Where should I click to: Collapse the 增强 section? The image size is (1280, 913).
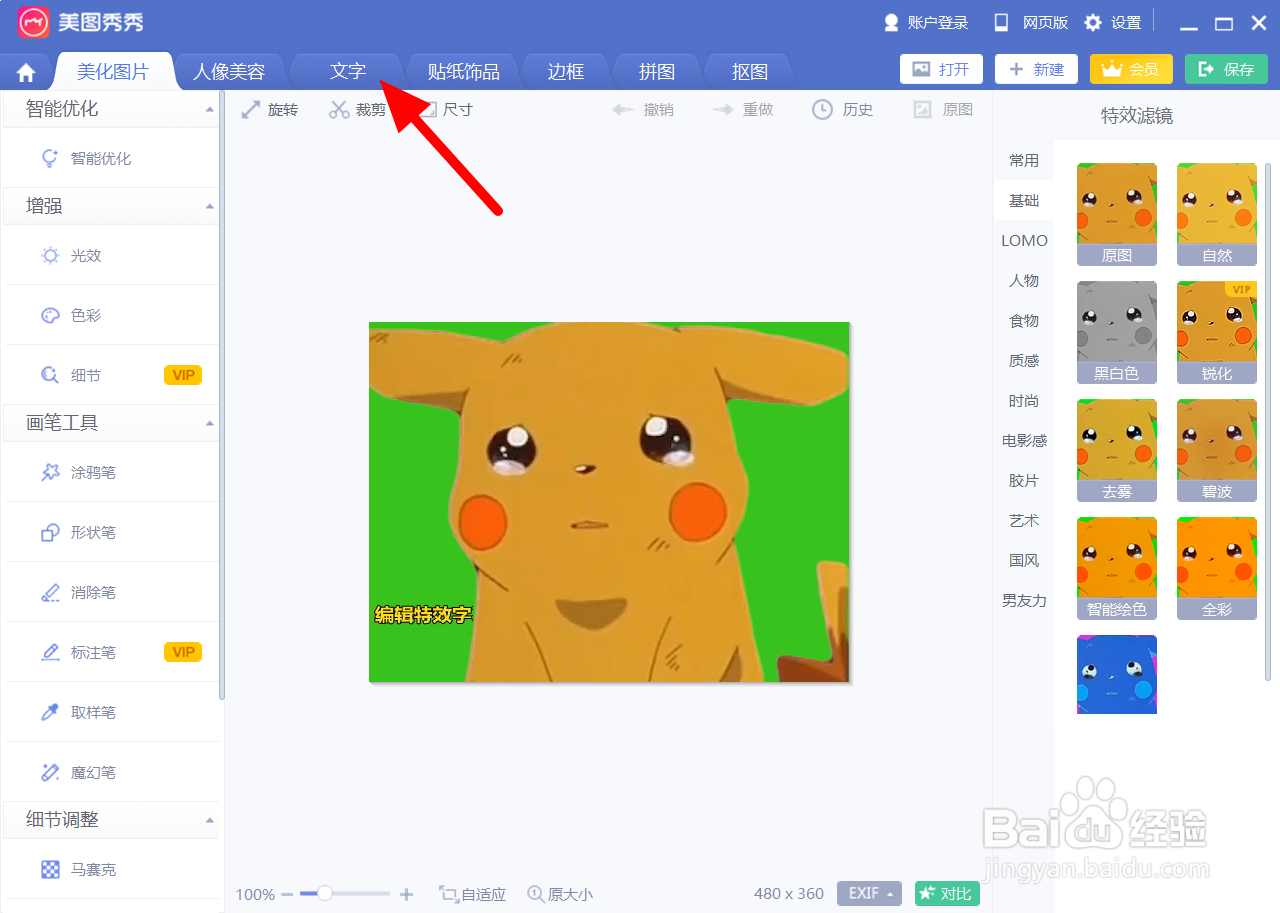pyautogui.click(x=209, y=206)
